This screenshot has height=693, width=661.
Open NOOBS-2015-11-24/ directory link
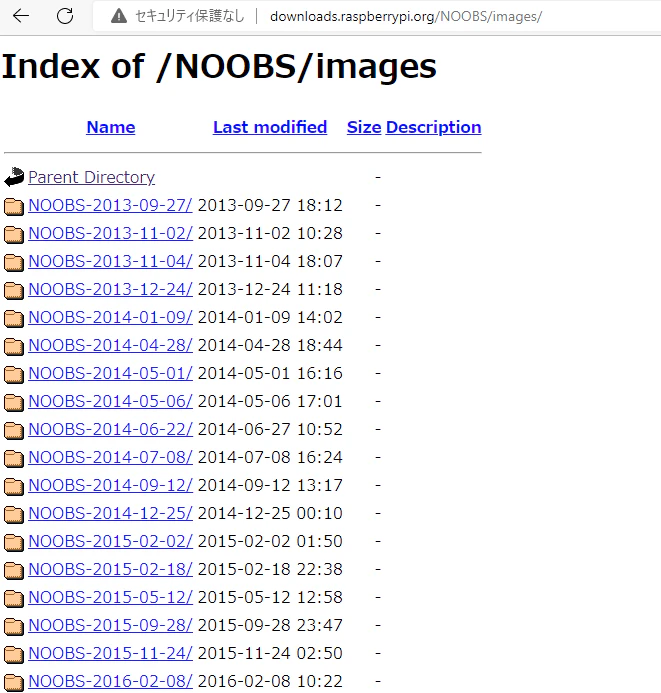(x=110, y=653)
